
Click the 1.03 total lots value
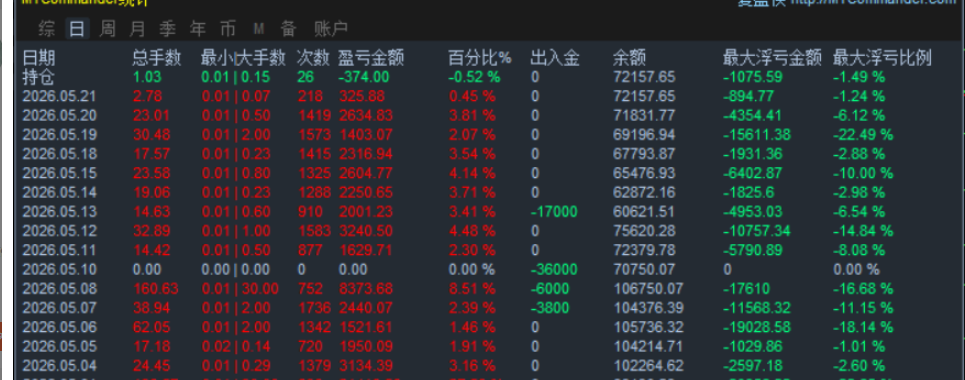coord(147,77)
